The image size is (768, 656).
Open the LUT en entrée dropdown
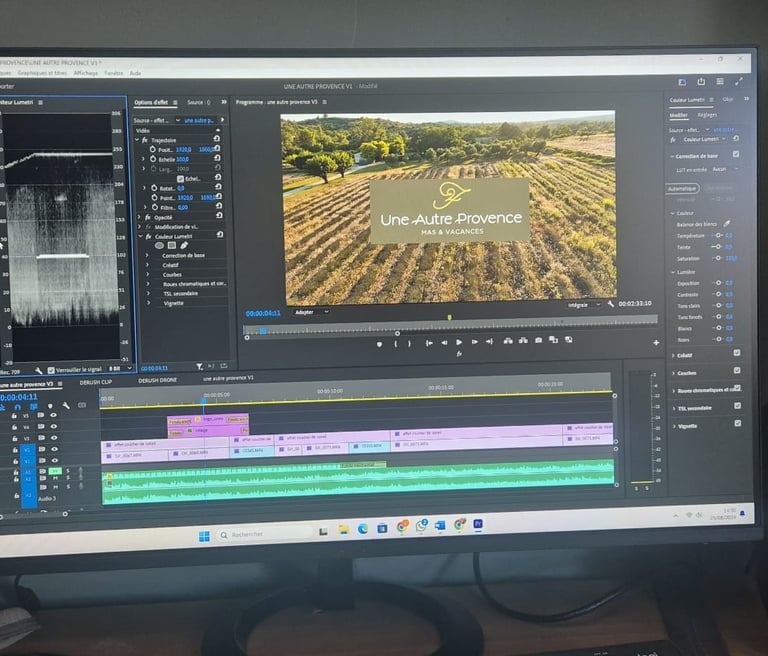(x=725, y=169)
